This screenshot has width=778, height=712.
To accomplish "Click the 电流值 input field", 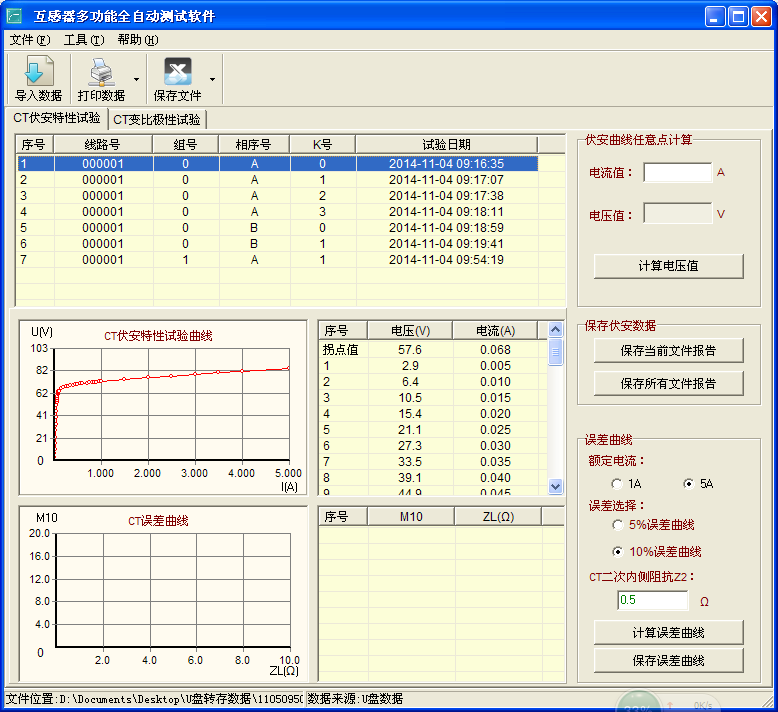I will (677, 173).
